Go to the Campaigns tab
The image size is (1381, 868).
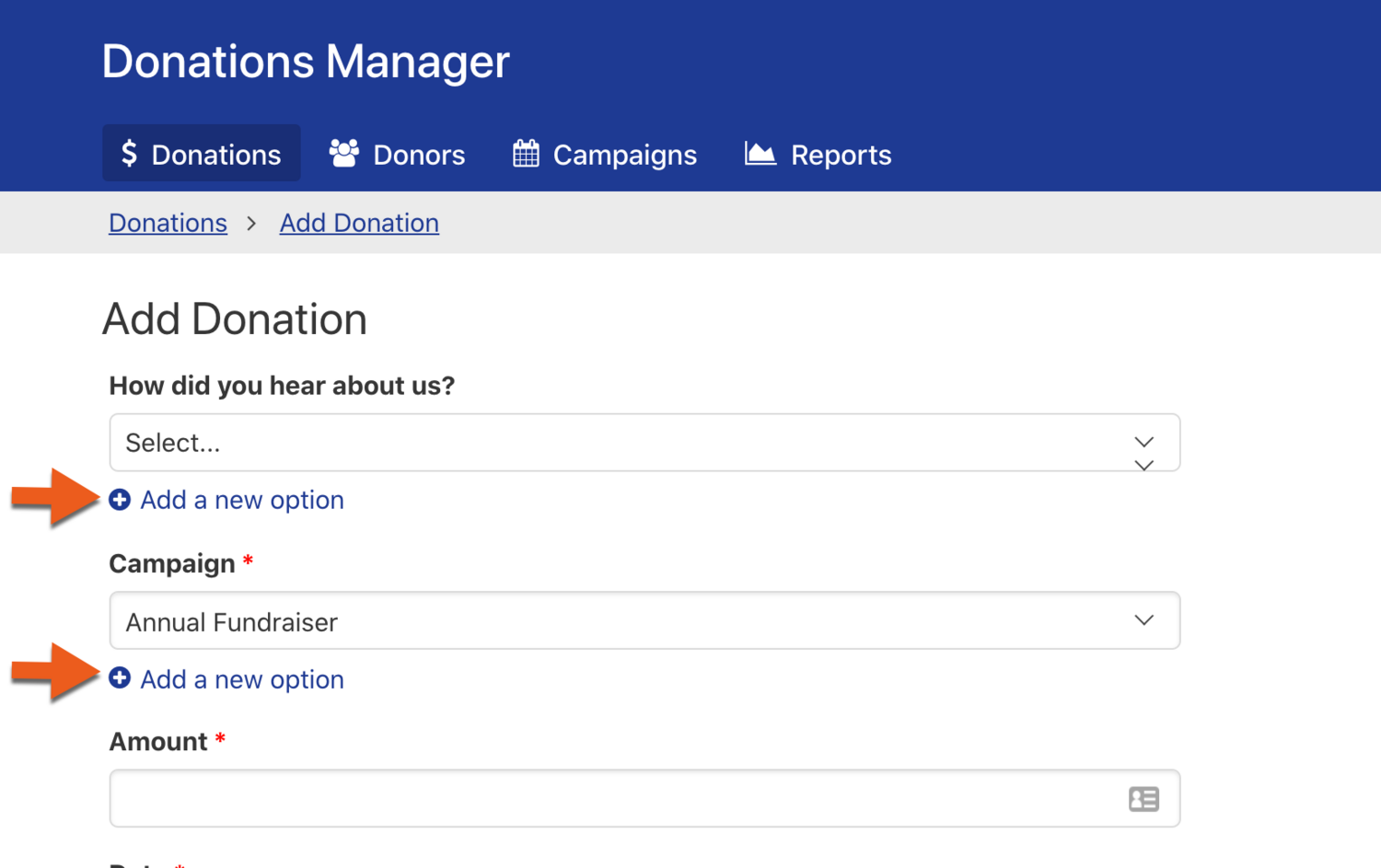624,155
